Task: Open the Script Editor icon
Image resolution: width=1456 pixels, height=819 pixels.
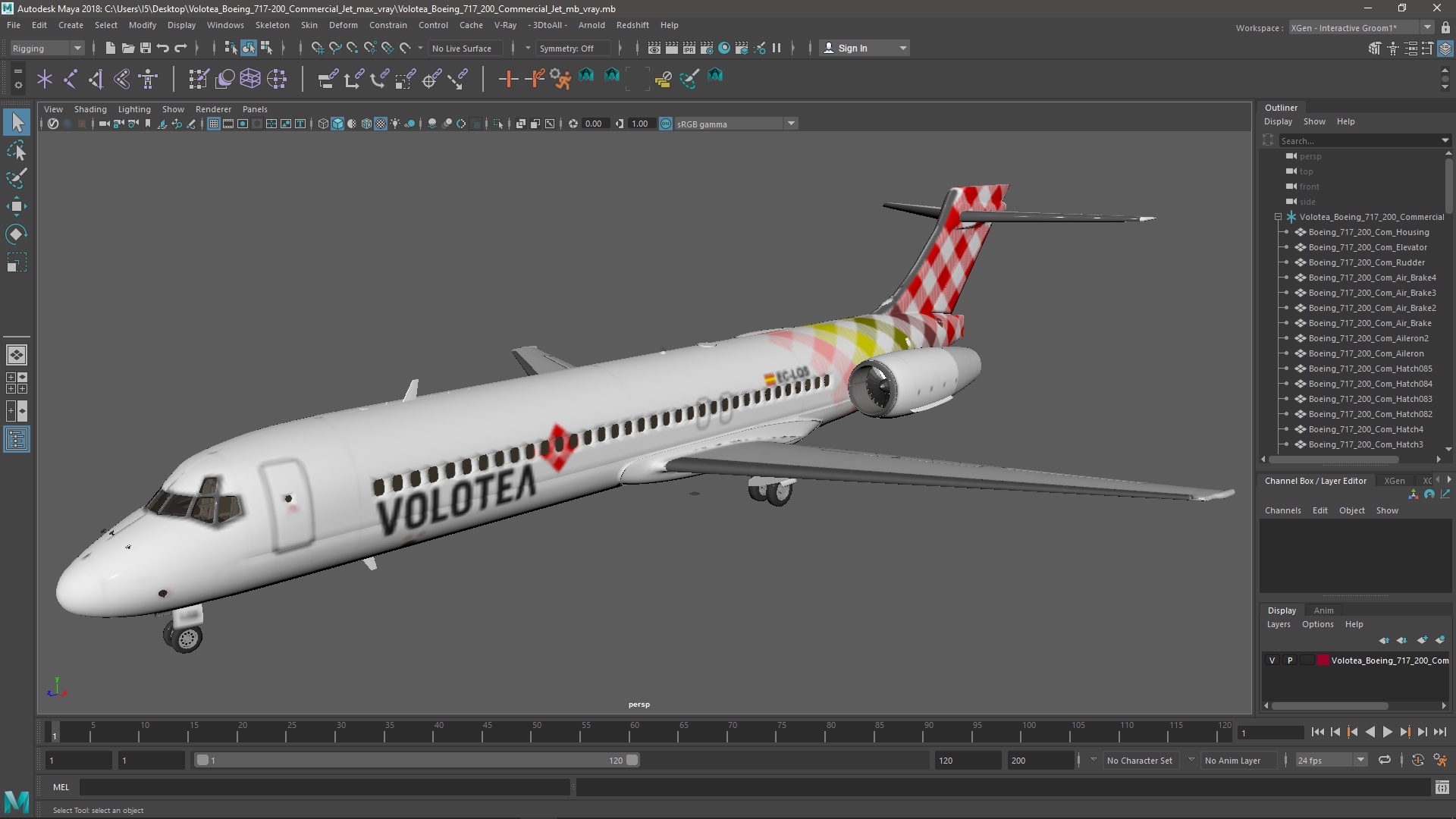Action: [x=1442, y=787]
